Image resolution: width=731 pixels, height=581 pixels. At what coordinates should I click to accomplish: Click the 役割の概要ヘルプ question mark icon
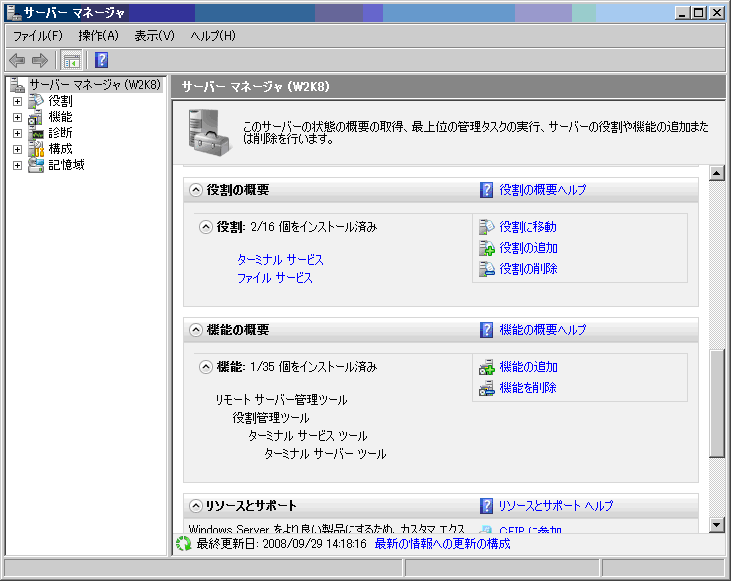[486, 190]
